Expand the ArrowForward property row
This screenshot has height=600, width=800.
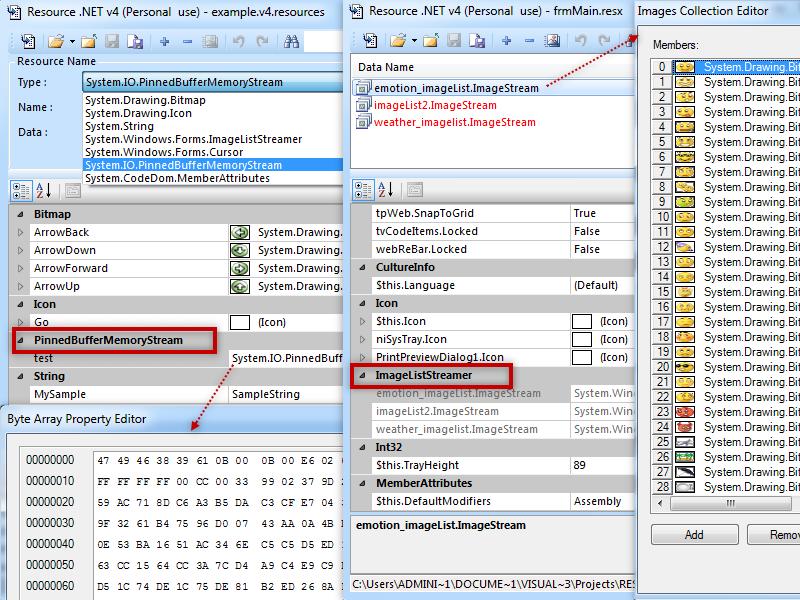[x=20, y=268]
